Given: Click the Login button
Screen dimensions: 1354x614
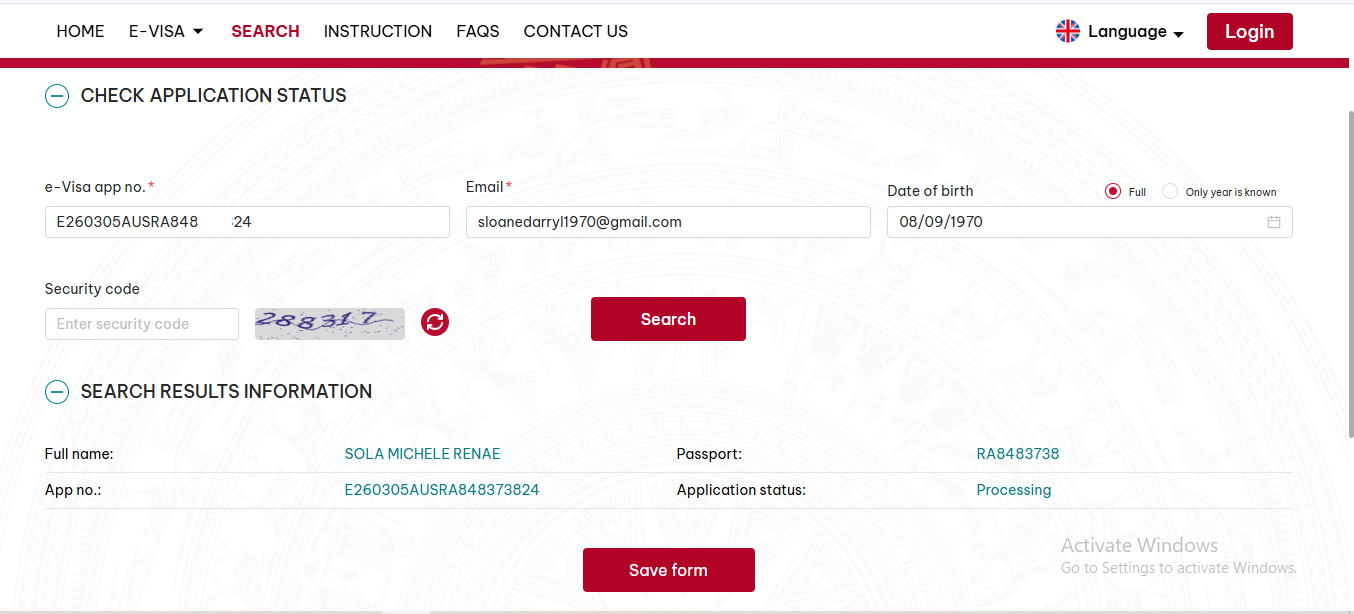Looking at the screenshot, I should [x=1249, y=31].
